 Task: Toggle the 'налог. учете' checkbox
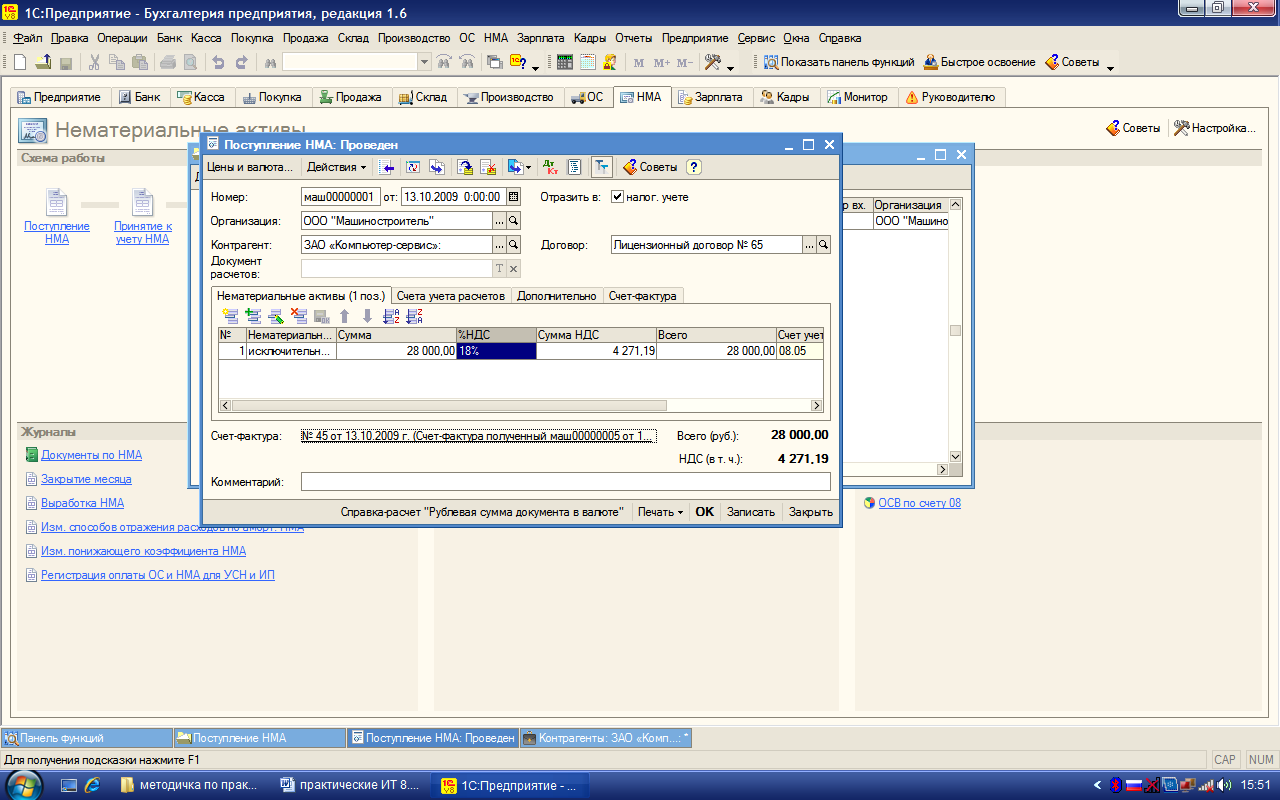617,197
